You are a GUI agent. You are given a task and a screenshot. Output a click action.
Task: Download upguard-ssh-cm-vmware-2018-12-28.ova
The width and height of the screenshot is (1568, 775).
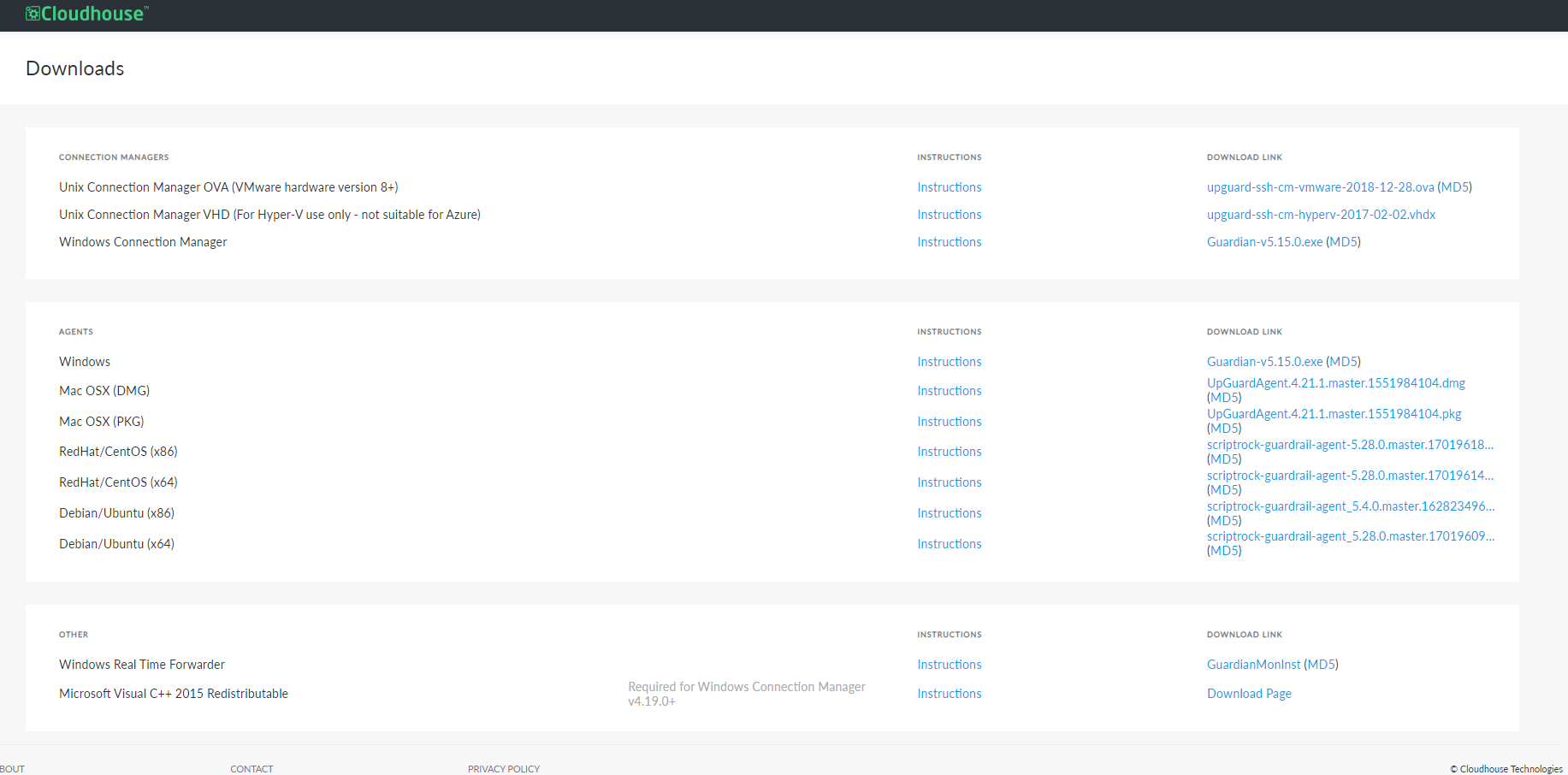click(1320, 187)
